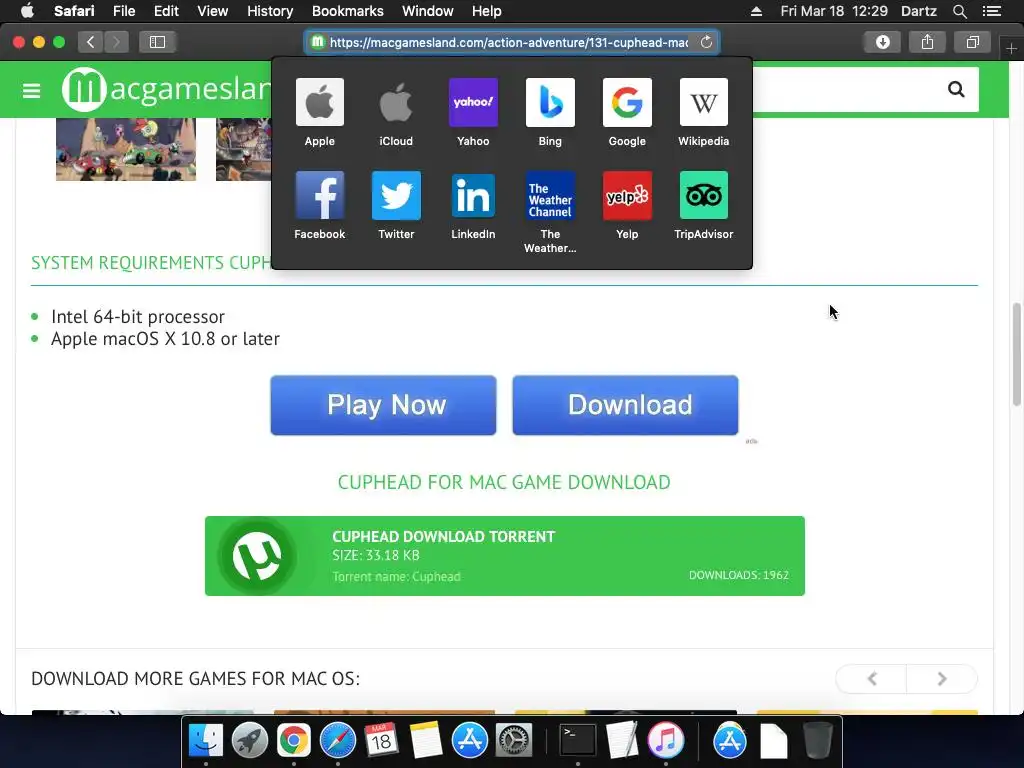Show previous games in carousel
This screenshot has height=768, width=1024.
point(871,679)
